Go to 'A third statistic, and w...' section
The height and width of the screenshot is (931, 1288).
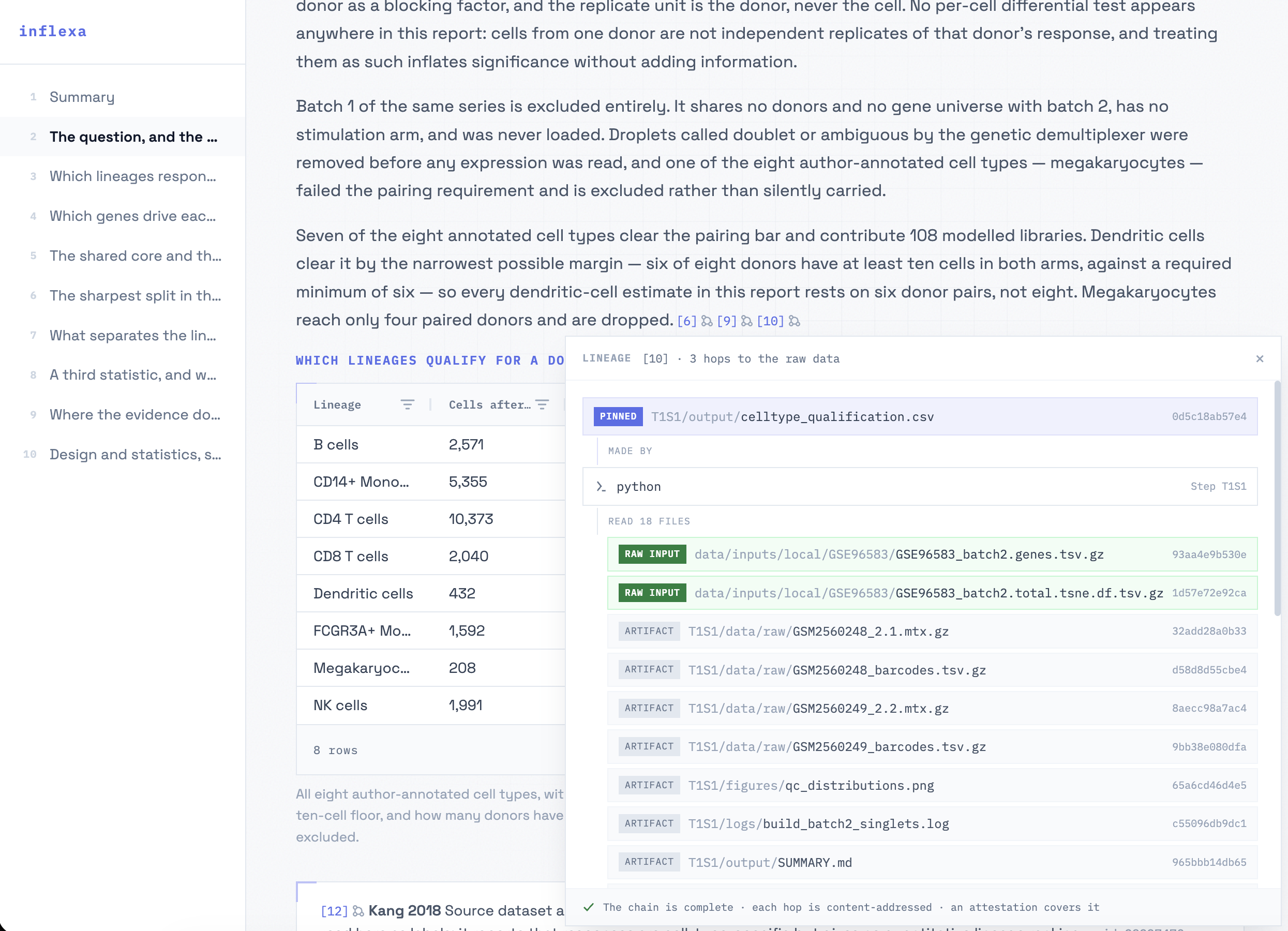point(123,374)
